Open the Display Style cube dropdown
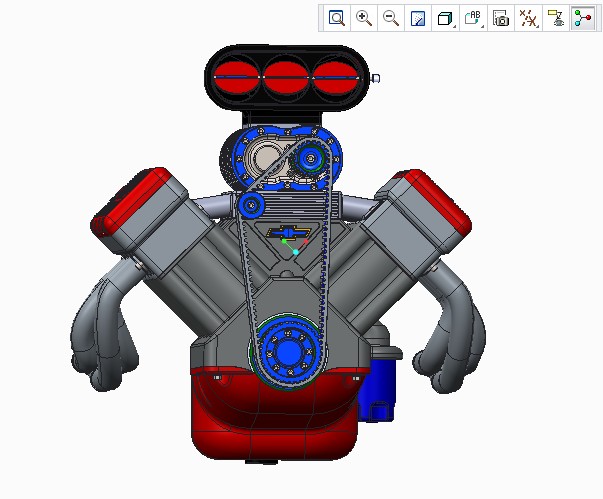The image size is (603, 499). point(446,18)
